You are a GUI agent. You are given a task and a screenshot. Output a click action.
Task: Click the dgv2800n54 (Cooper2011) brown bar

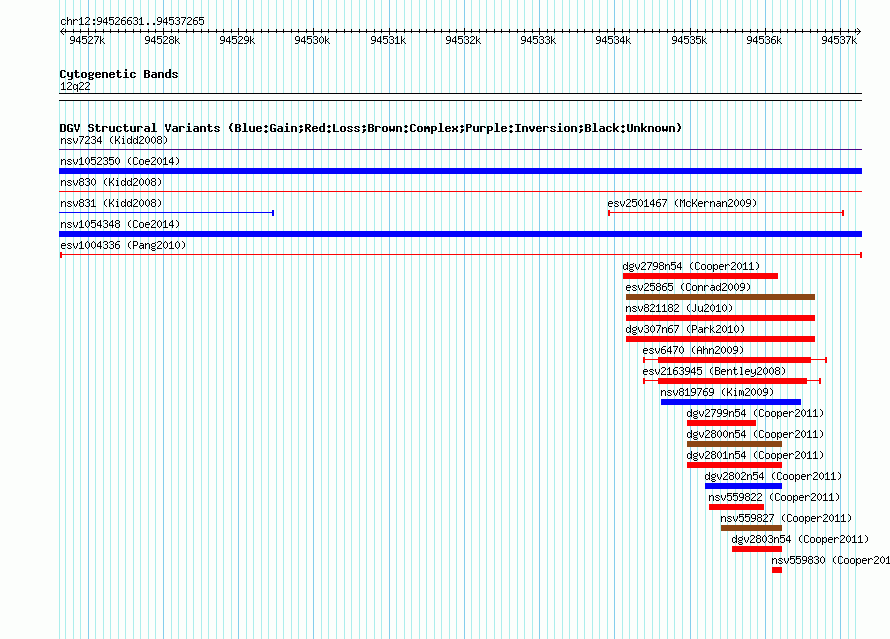point(734,444)
